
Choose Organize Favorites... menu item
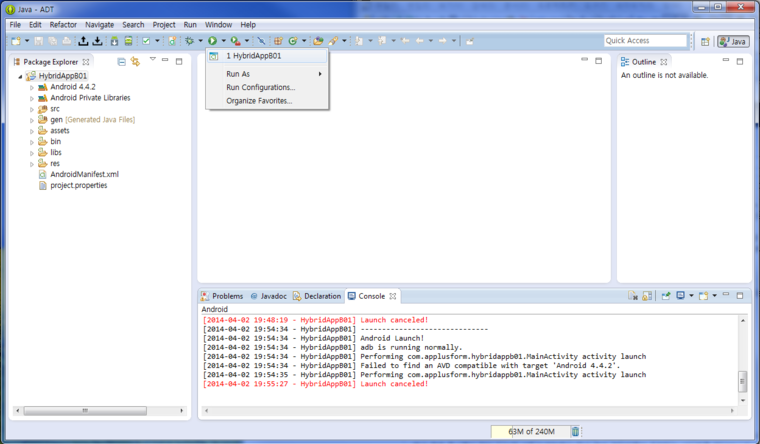[x=267, y=101]
